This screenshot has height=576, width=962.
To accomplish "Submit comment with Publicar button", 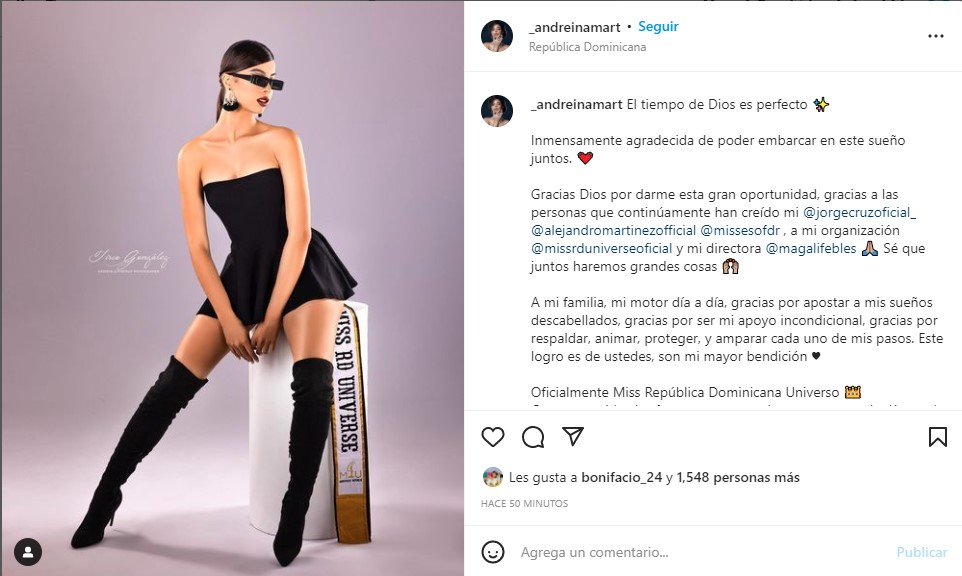I will click(922, 552).
